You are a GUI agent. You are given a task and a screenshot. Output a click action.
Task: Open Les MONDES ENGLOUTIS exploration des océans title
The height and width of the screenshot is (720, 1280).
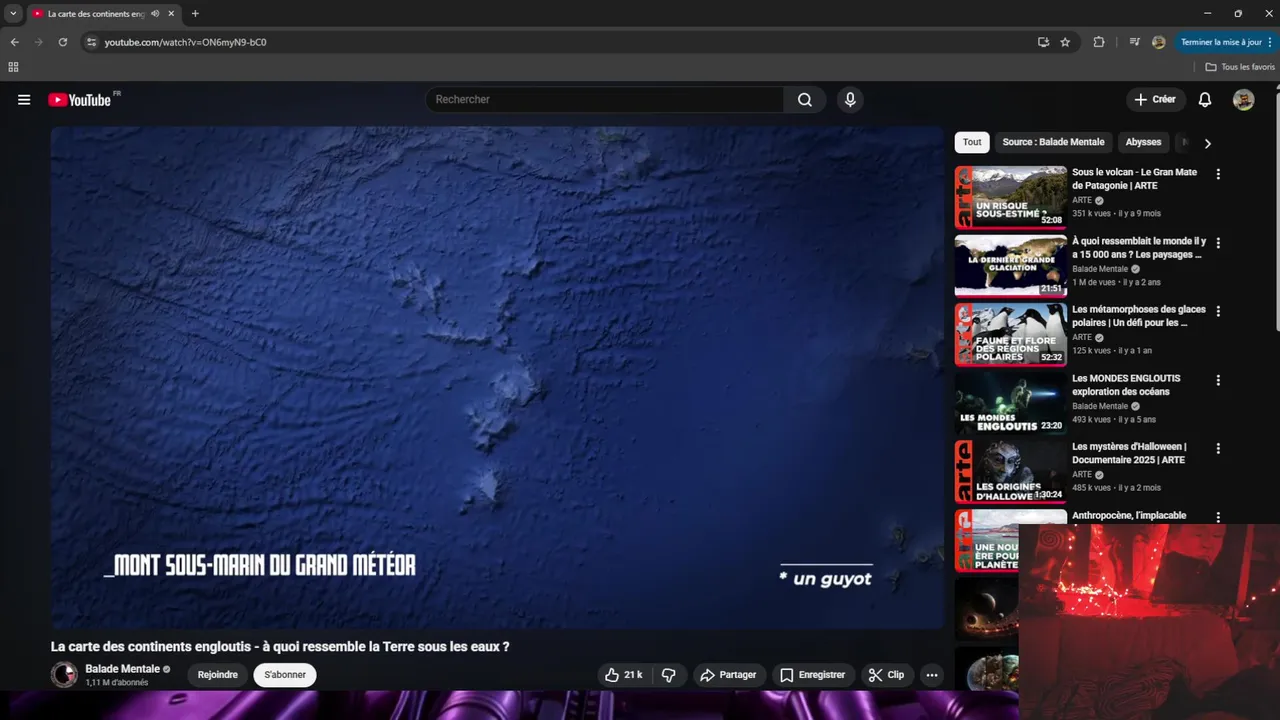pyautogui.click(x=1126, y=385)
